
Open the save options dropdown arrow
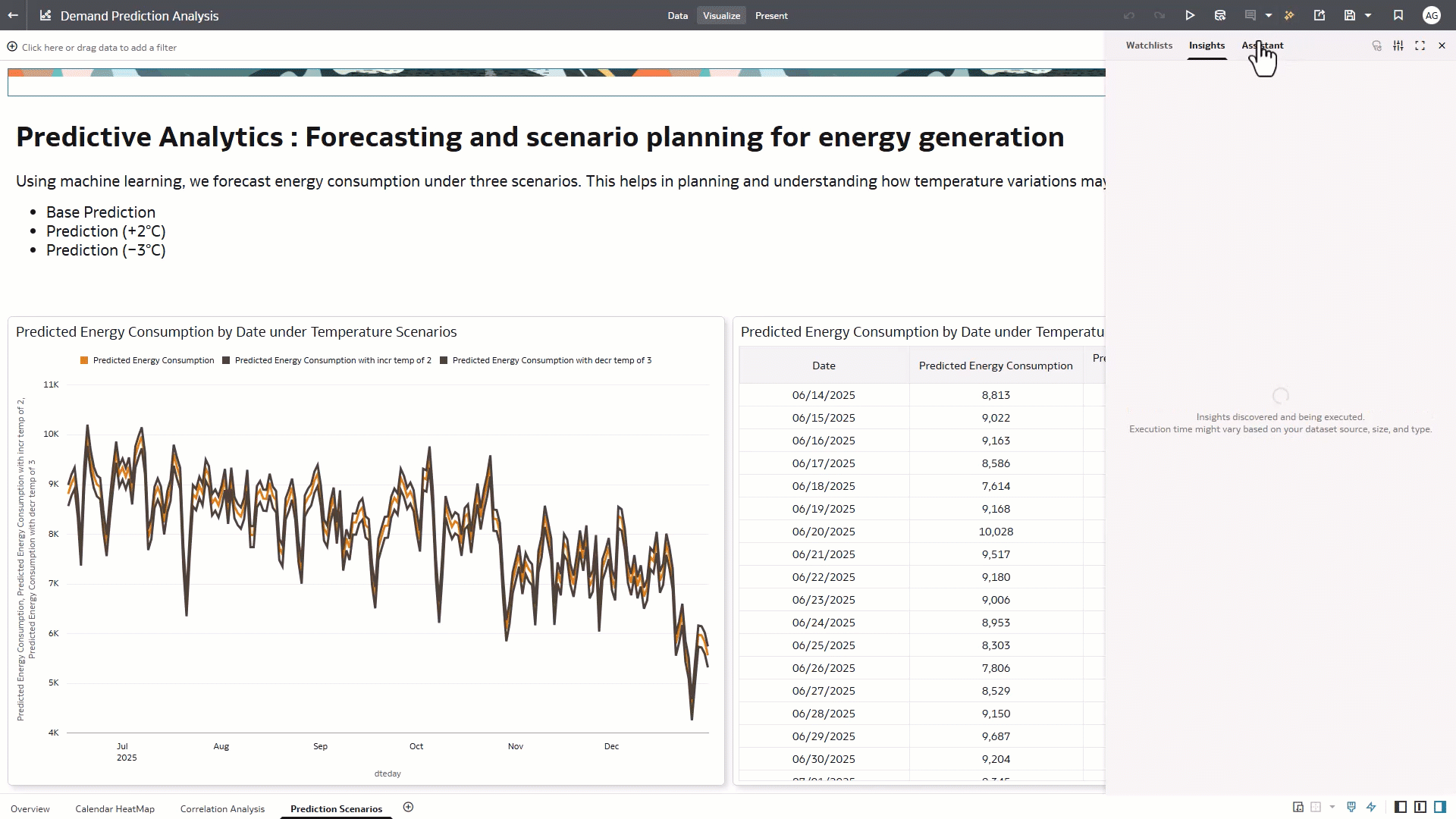(x=1368, y=15)
